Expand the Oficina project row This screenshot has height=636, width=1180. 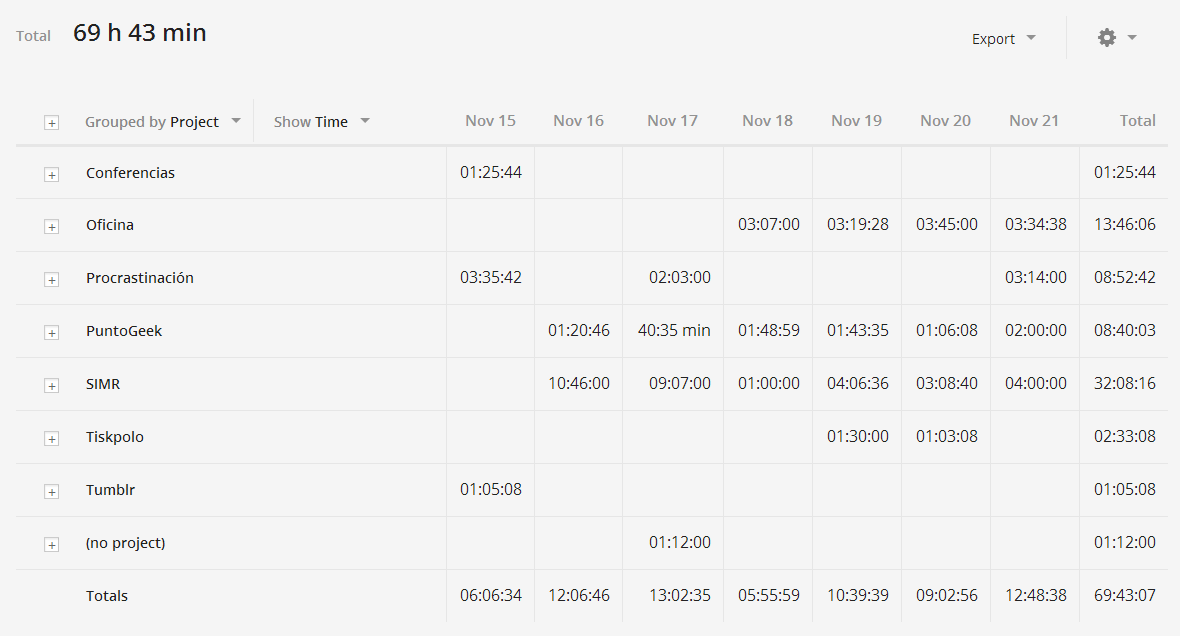pyautogui.click(x=51, y=227)
